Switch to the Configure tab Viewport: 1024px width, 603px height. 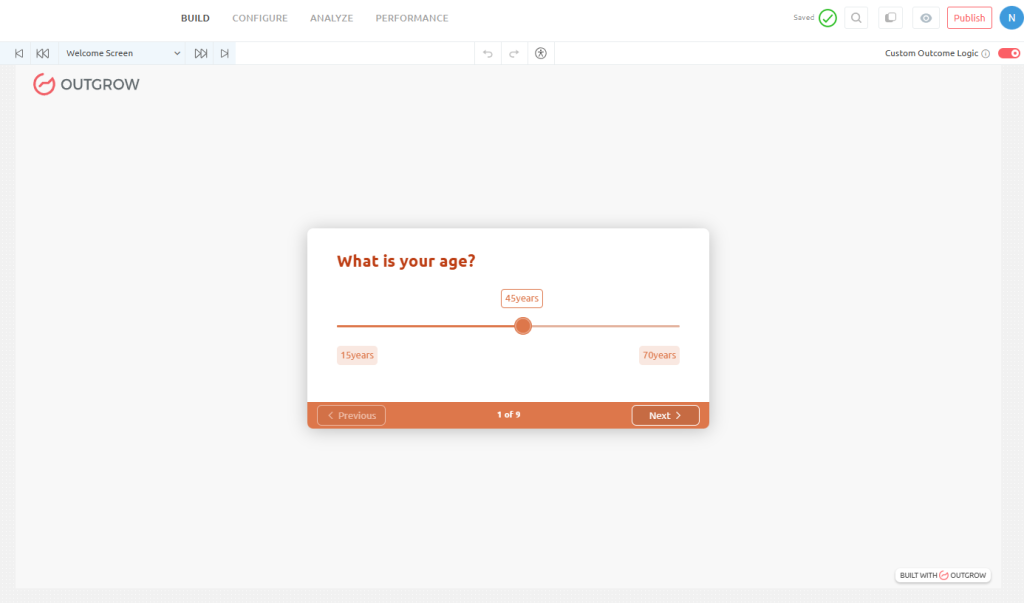[x=260, y=18]
